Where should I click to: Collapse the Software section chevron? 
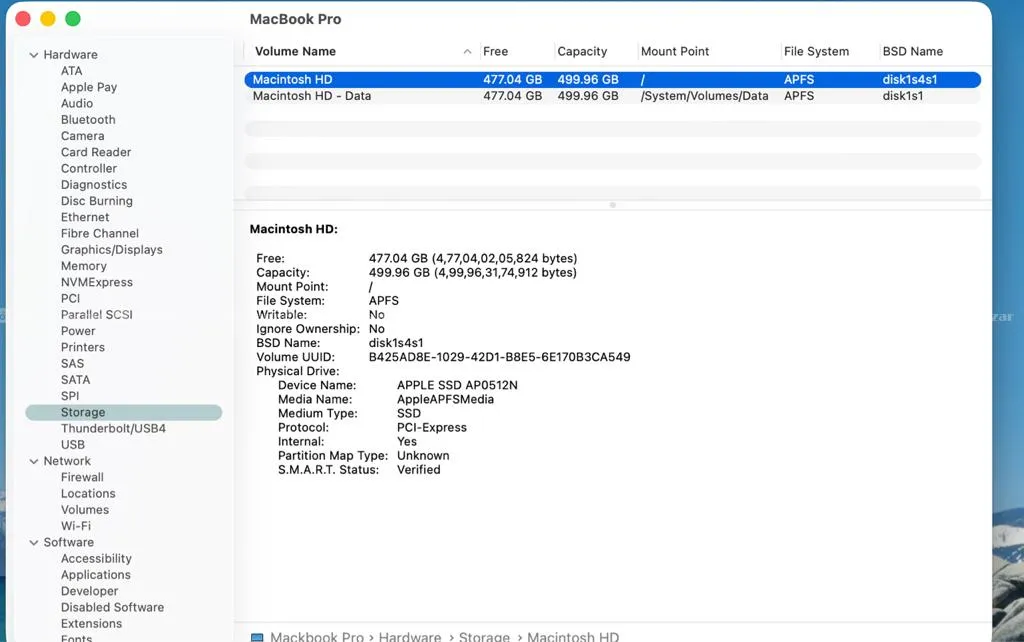coord(34,543)
